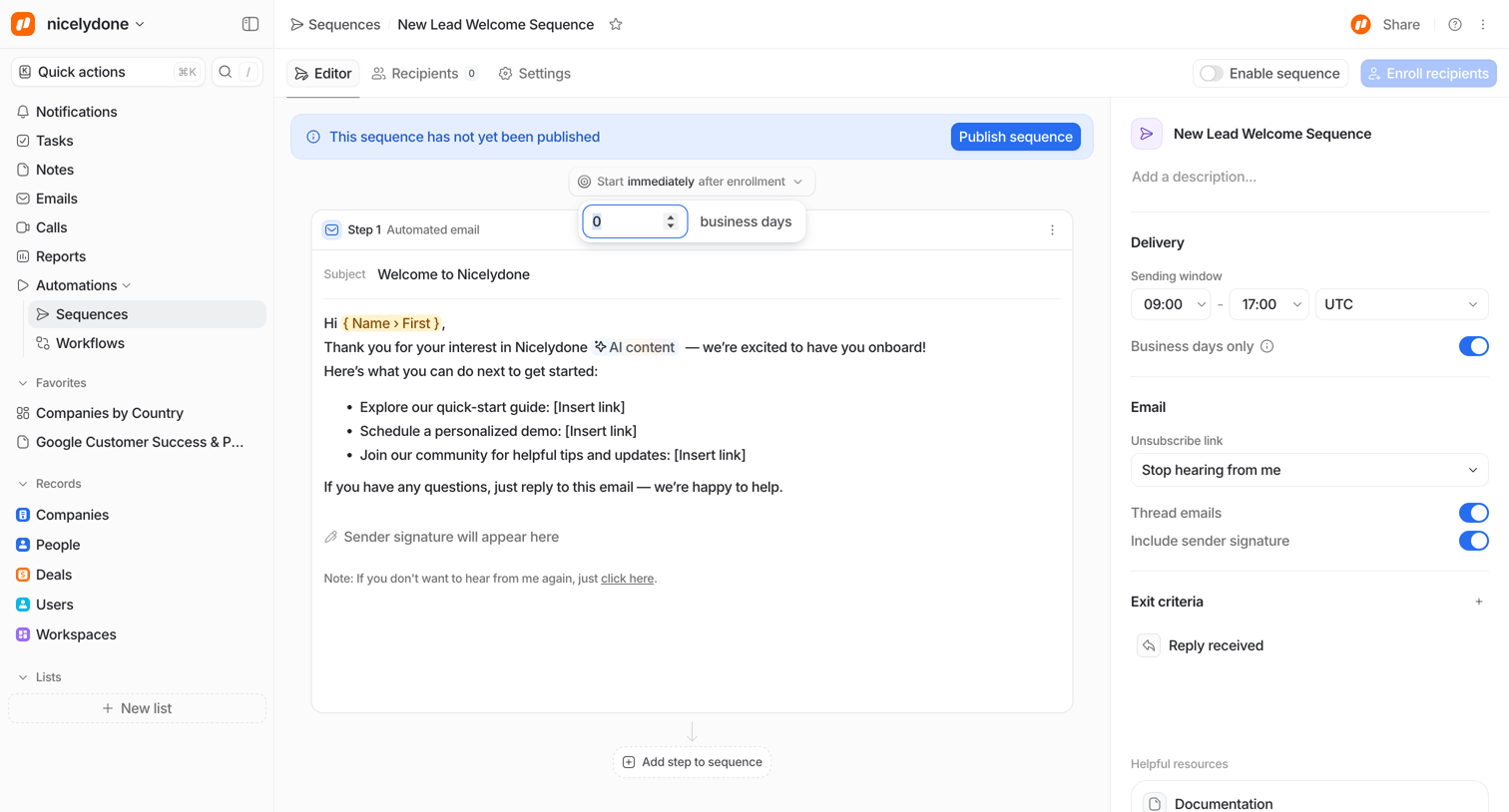Click the info icon in publish banner
Screen dimensions: 1509x812
313,137
